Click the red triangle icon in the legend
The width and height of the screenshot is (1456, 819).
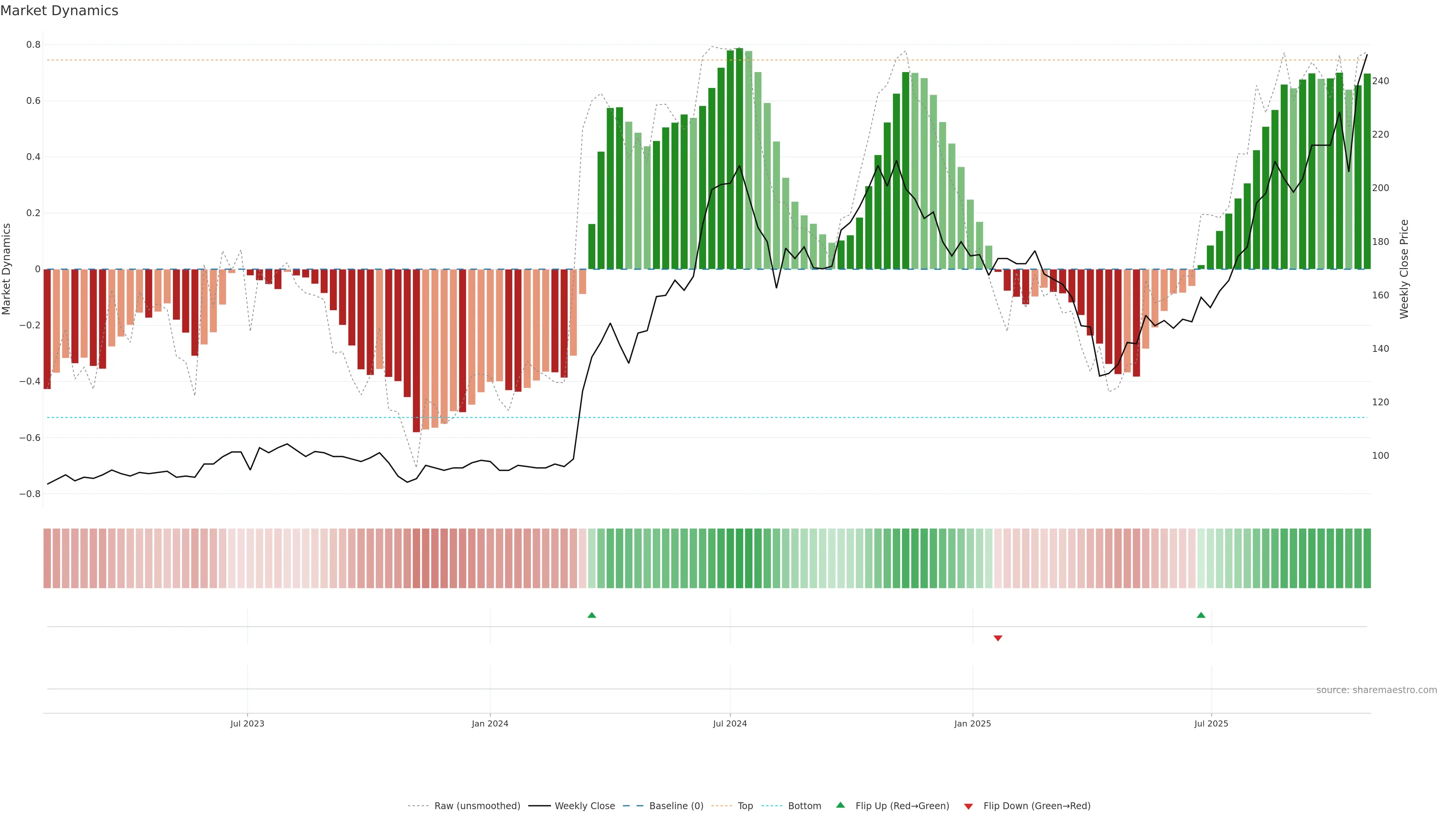[968, 806]
